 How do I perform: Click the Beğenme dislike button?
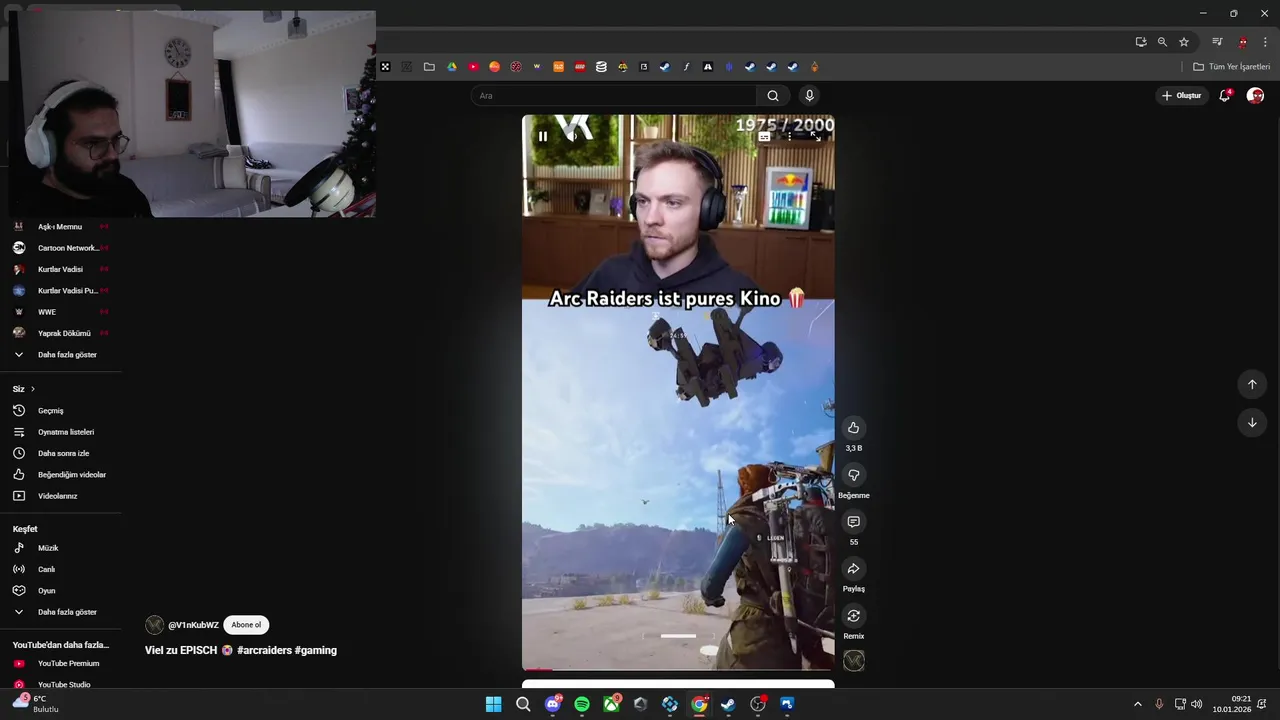(x=853, y=475)
